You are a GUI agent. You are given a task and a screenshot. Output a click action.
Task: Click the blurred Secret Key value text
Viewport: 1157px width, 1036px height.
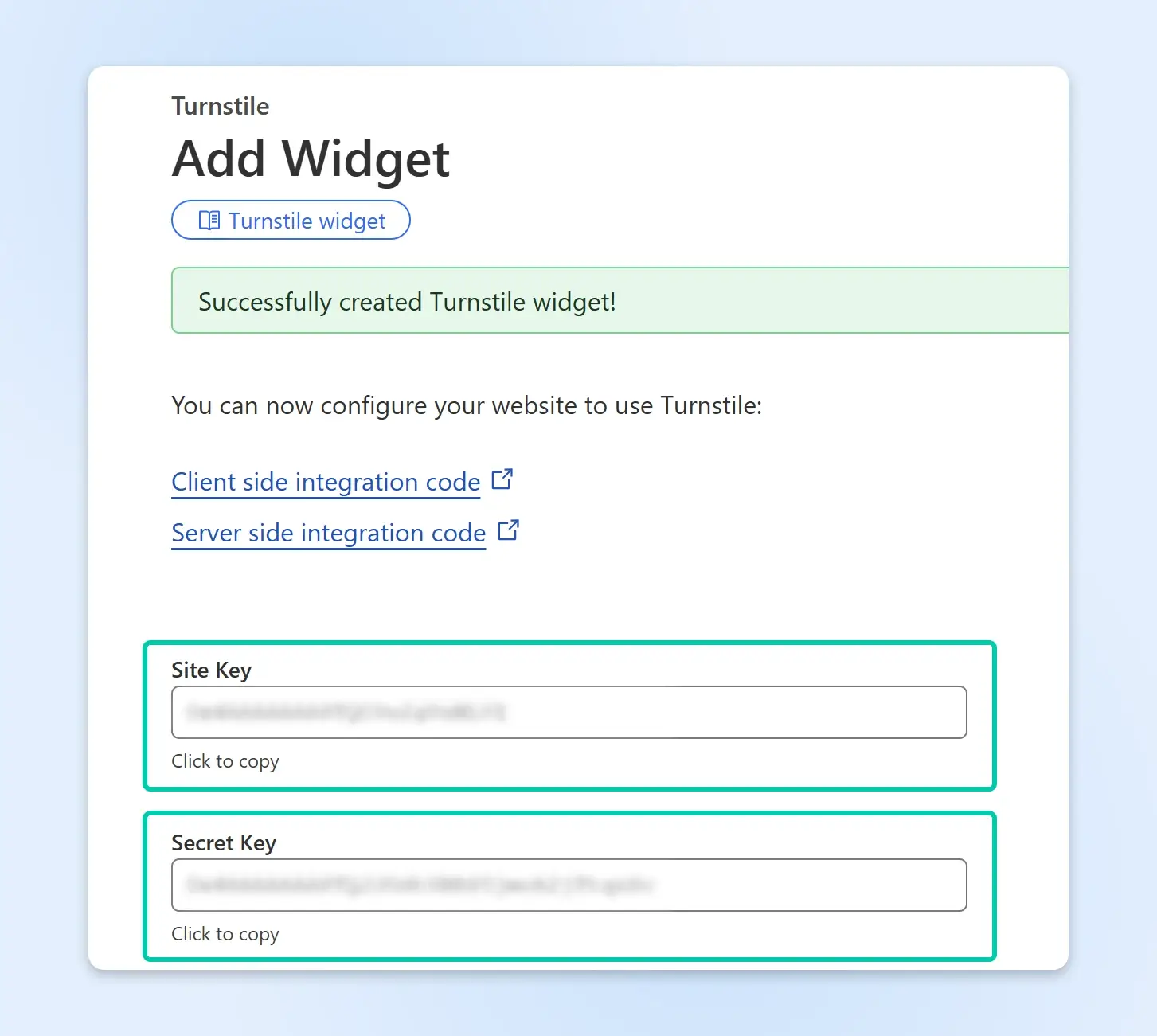point(420,885)
